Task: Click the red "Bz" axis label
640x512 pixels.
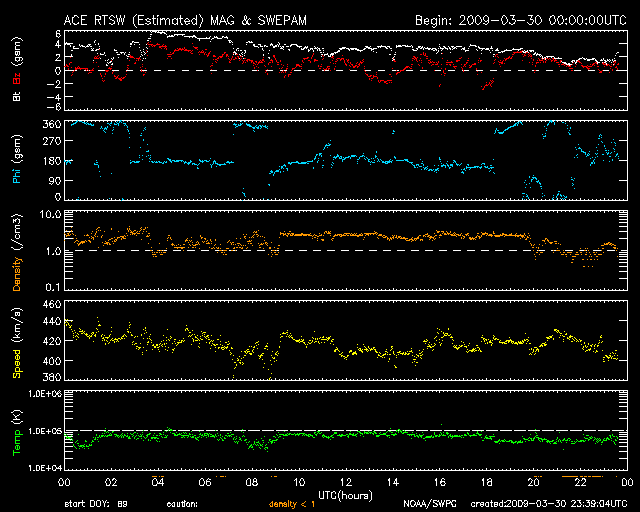Action: (17, 79)
